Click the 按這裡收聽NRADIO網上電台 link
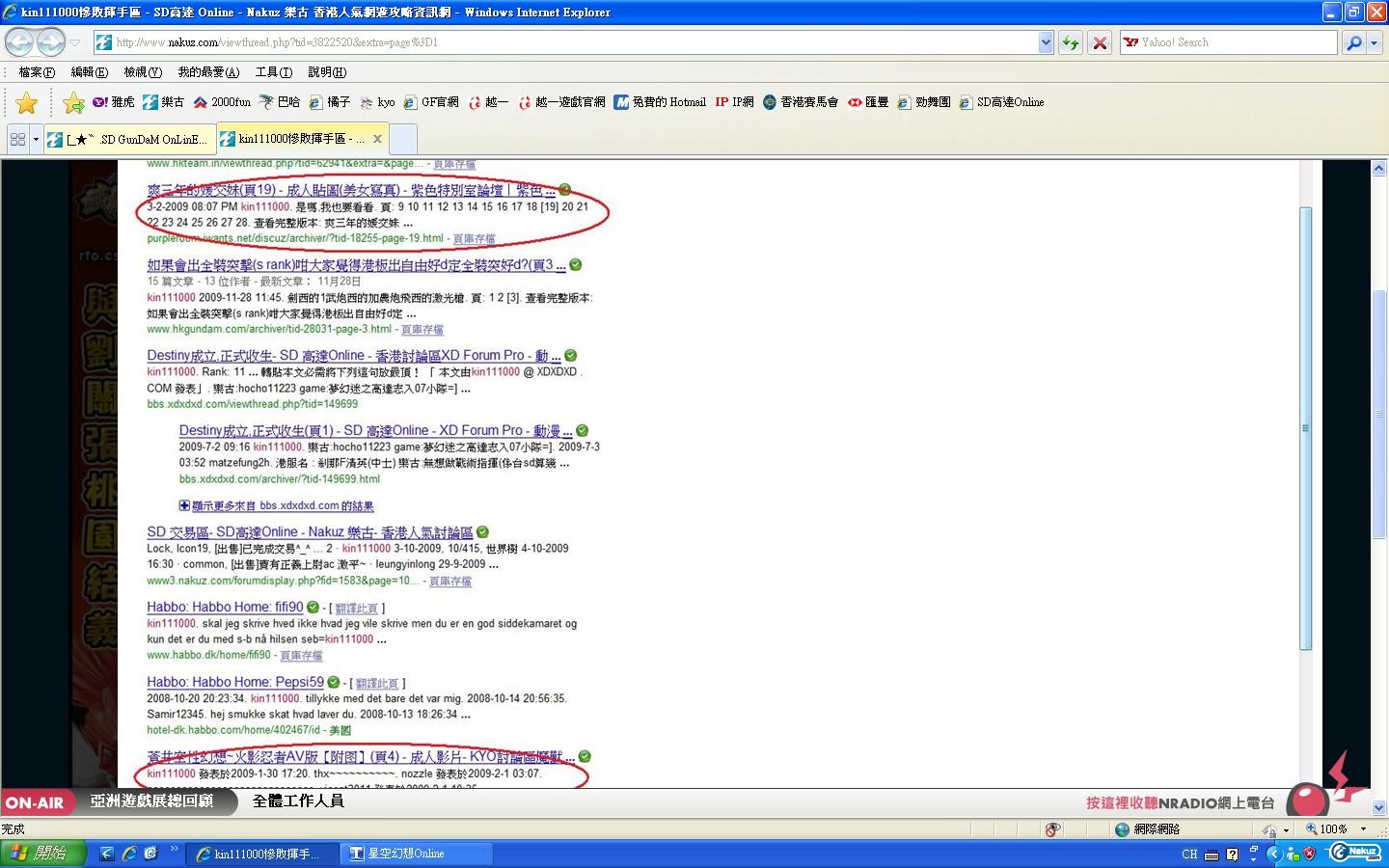1389x868 pixels. click(1180, 802)
